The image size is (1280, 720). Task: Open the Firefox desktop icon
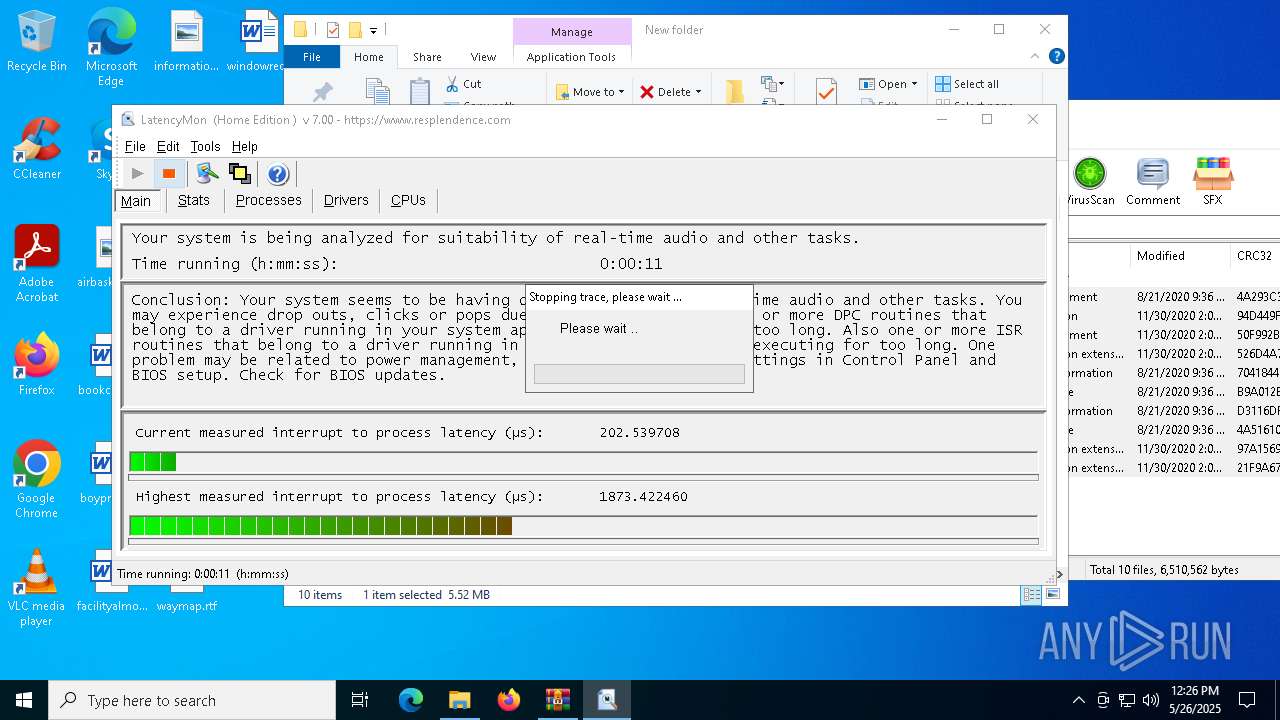37,364
